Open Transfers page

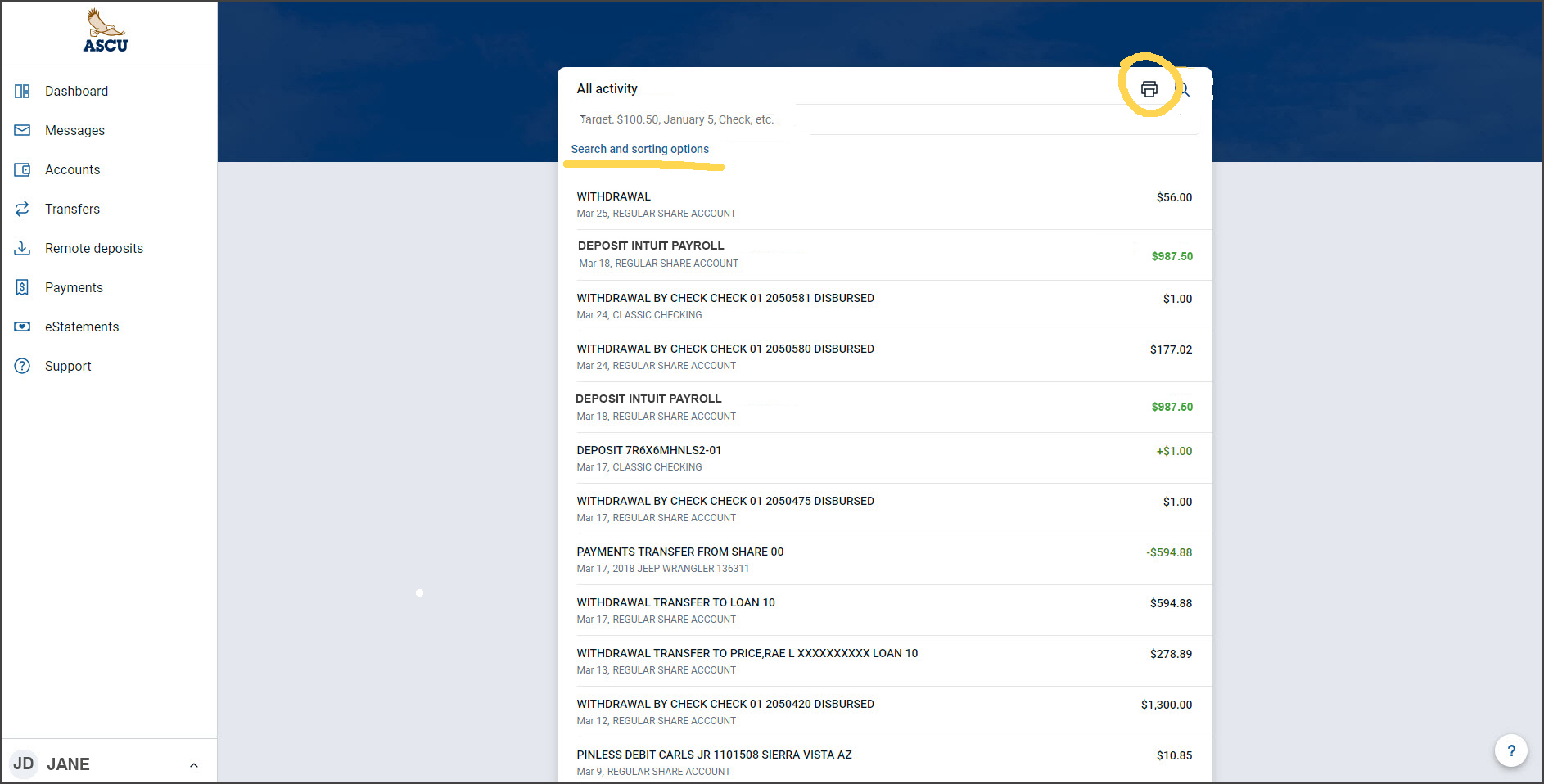point(72,209)
